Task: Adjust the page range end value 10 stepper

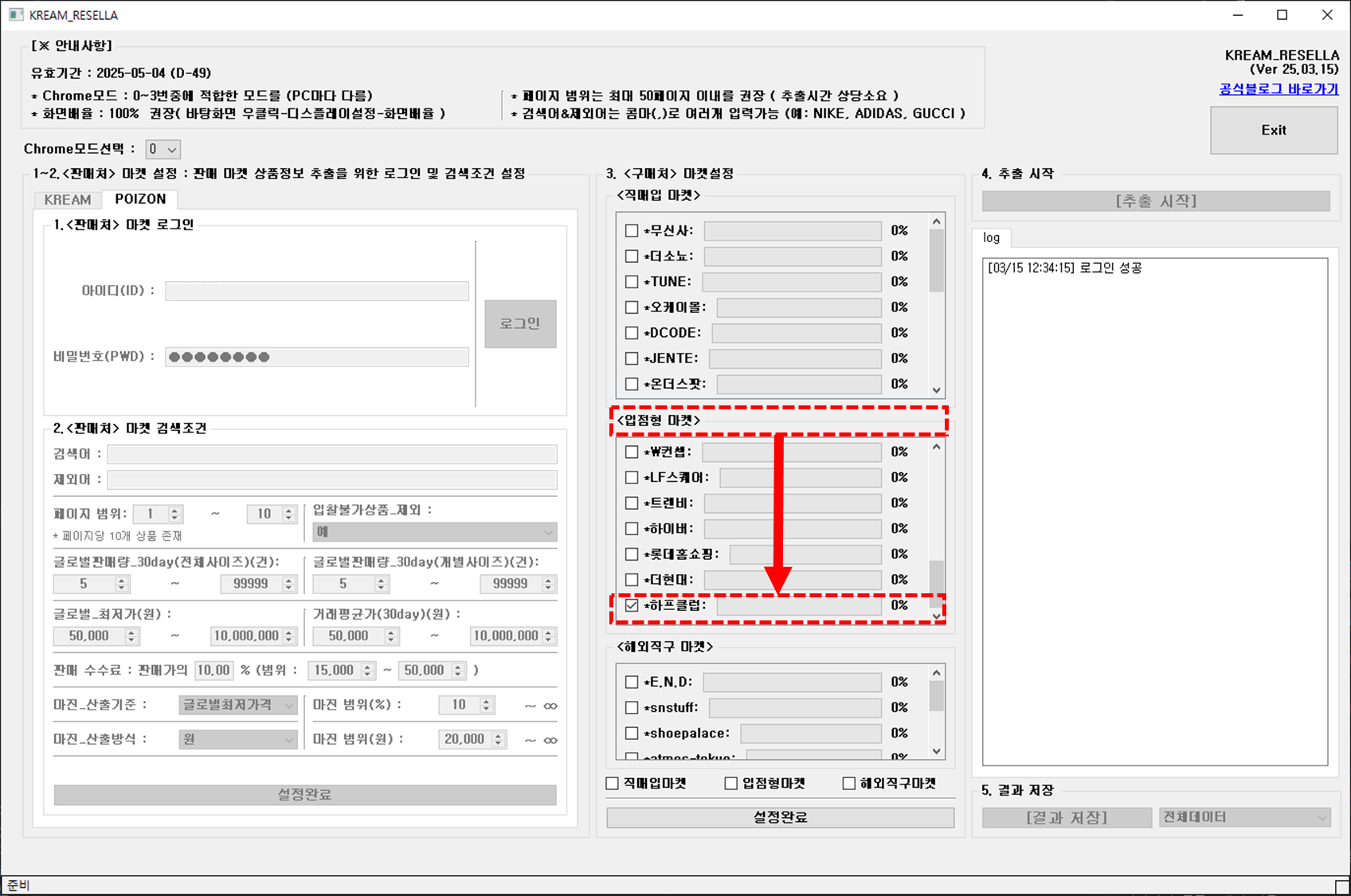Action: 289,515
